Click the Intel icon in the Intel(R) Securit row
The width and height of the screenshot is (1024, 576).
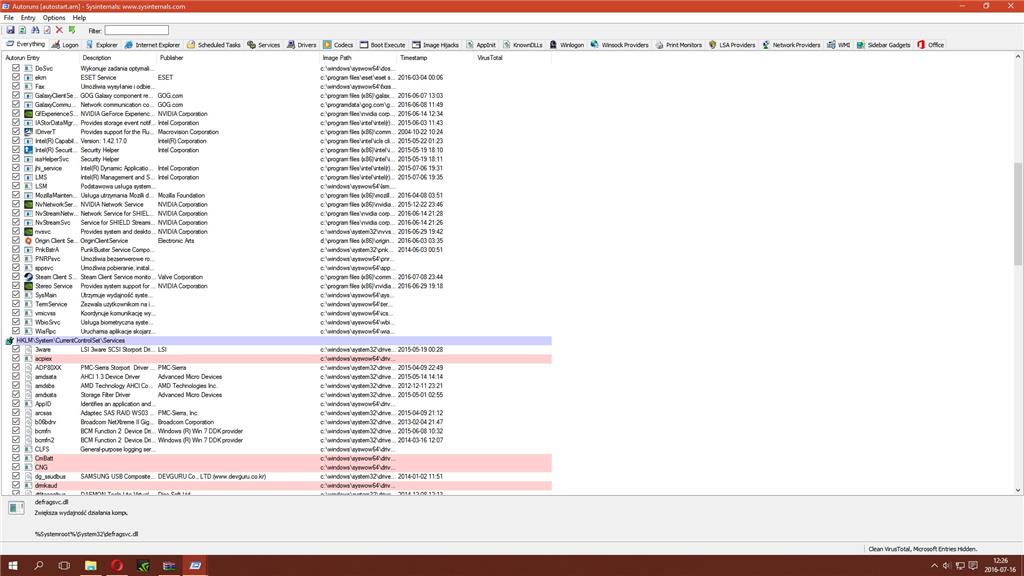coord(28,150)
